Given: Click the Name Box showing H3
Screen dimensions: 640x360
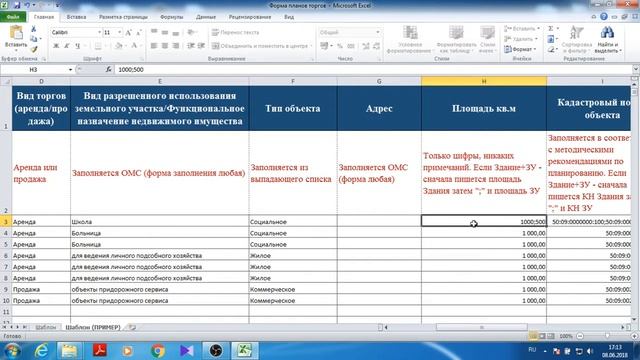Looking at the screenshot, I should 33,69.
